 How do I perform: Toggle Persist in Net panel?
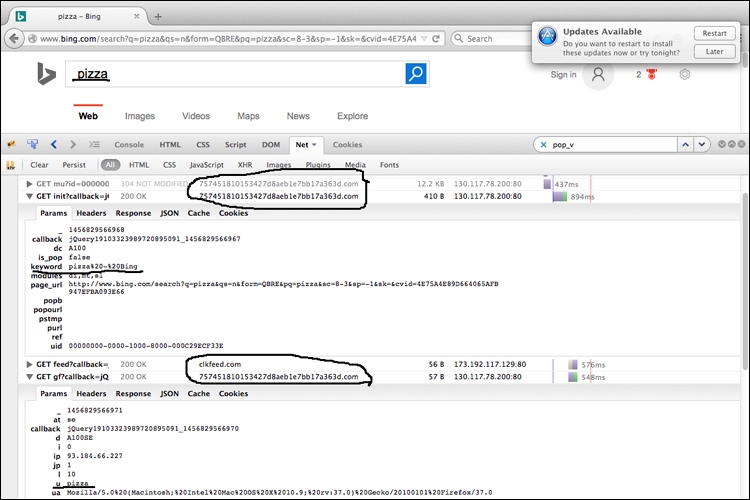coord(74,165)
